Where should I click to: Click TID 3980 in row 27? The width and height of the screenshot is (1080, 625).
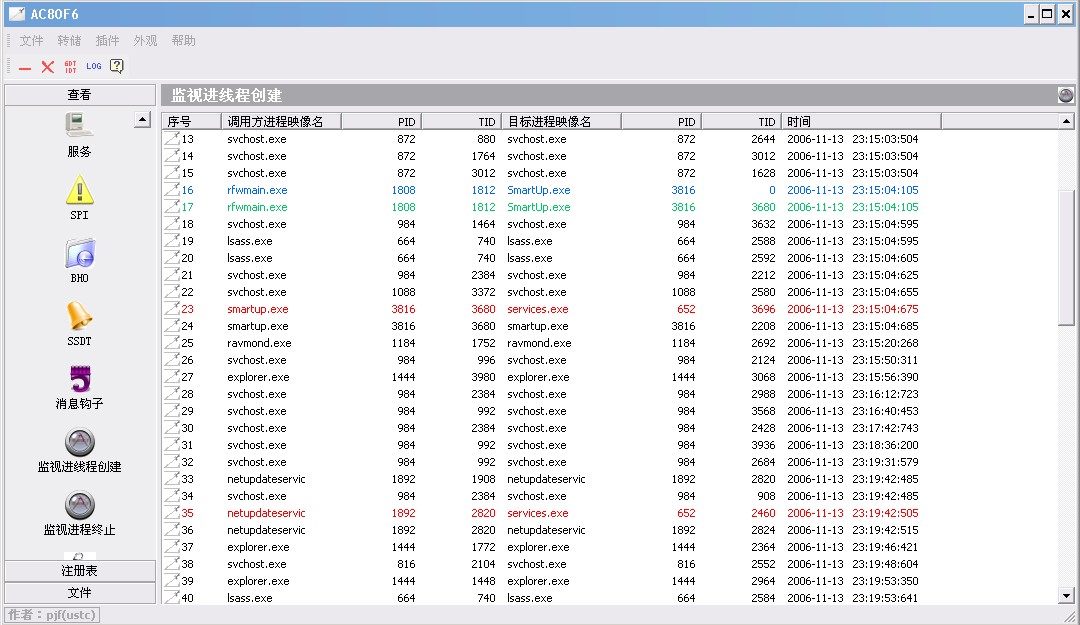coord(483,377)
